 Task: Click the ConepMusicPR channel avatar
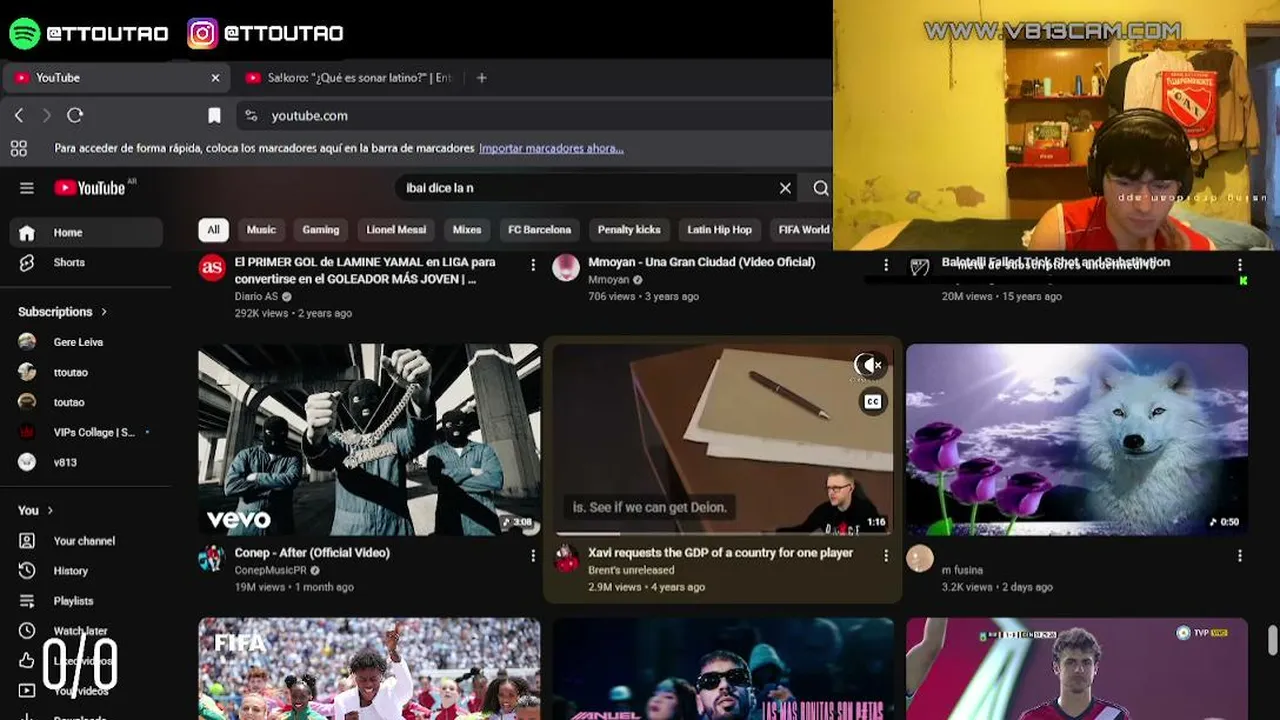[x=211, y=558]
